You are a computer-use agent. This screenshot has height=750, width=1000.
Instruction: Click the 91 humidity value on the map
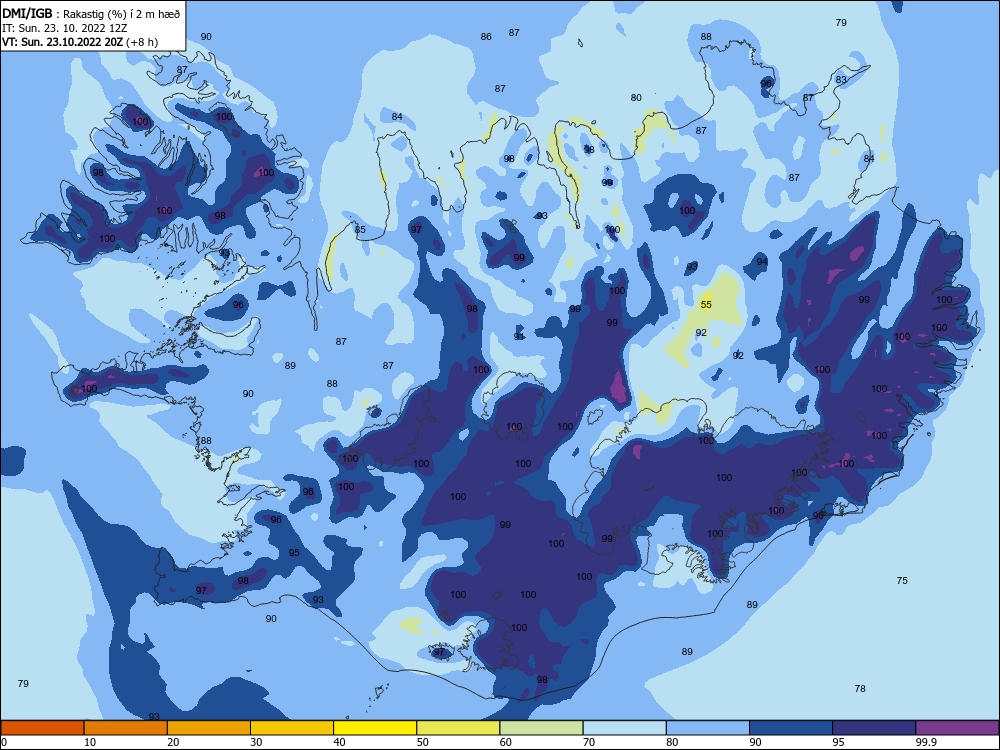click(x=519, y=336)
